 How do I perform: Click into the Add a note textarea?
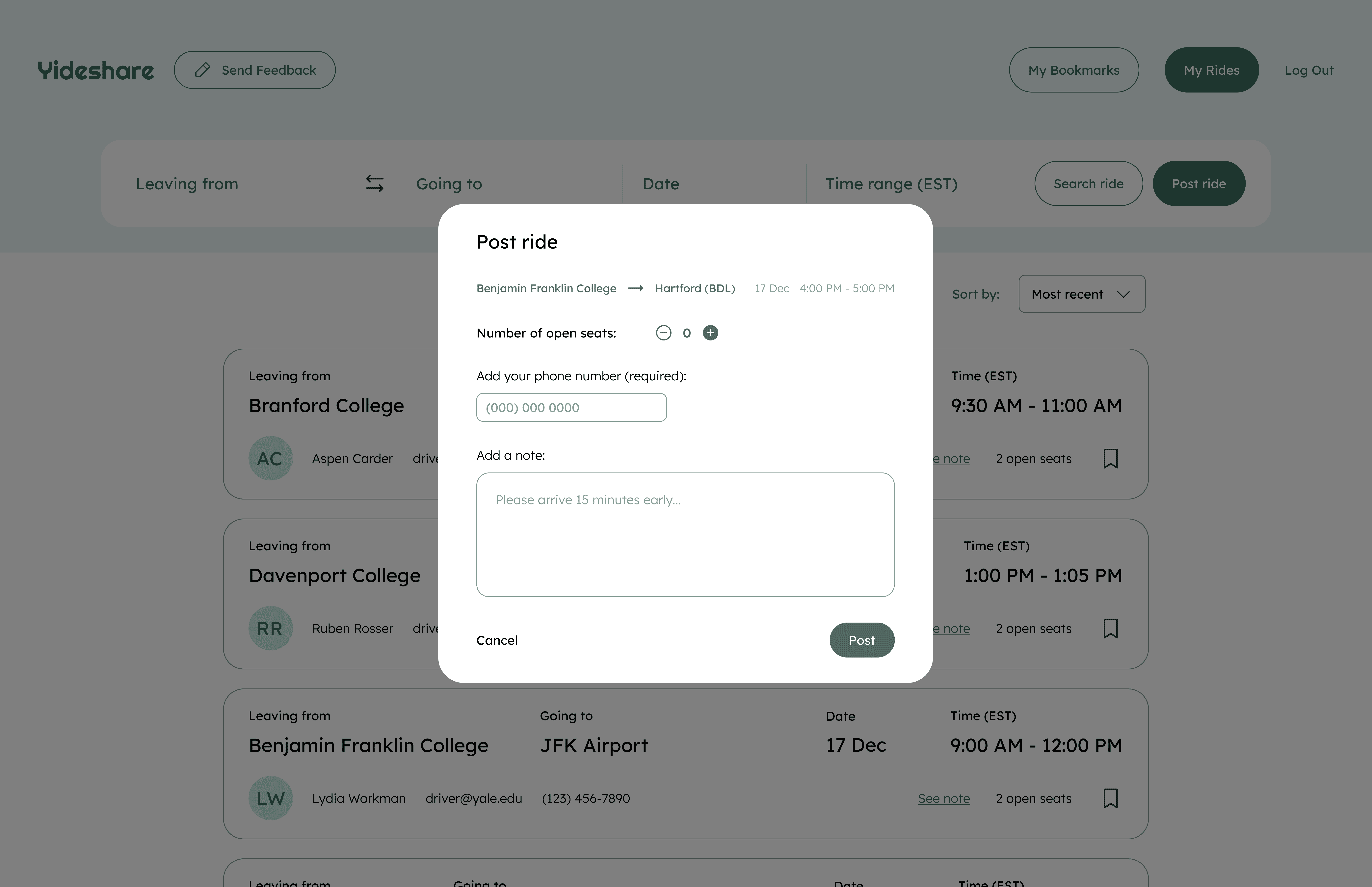685,534
